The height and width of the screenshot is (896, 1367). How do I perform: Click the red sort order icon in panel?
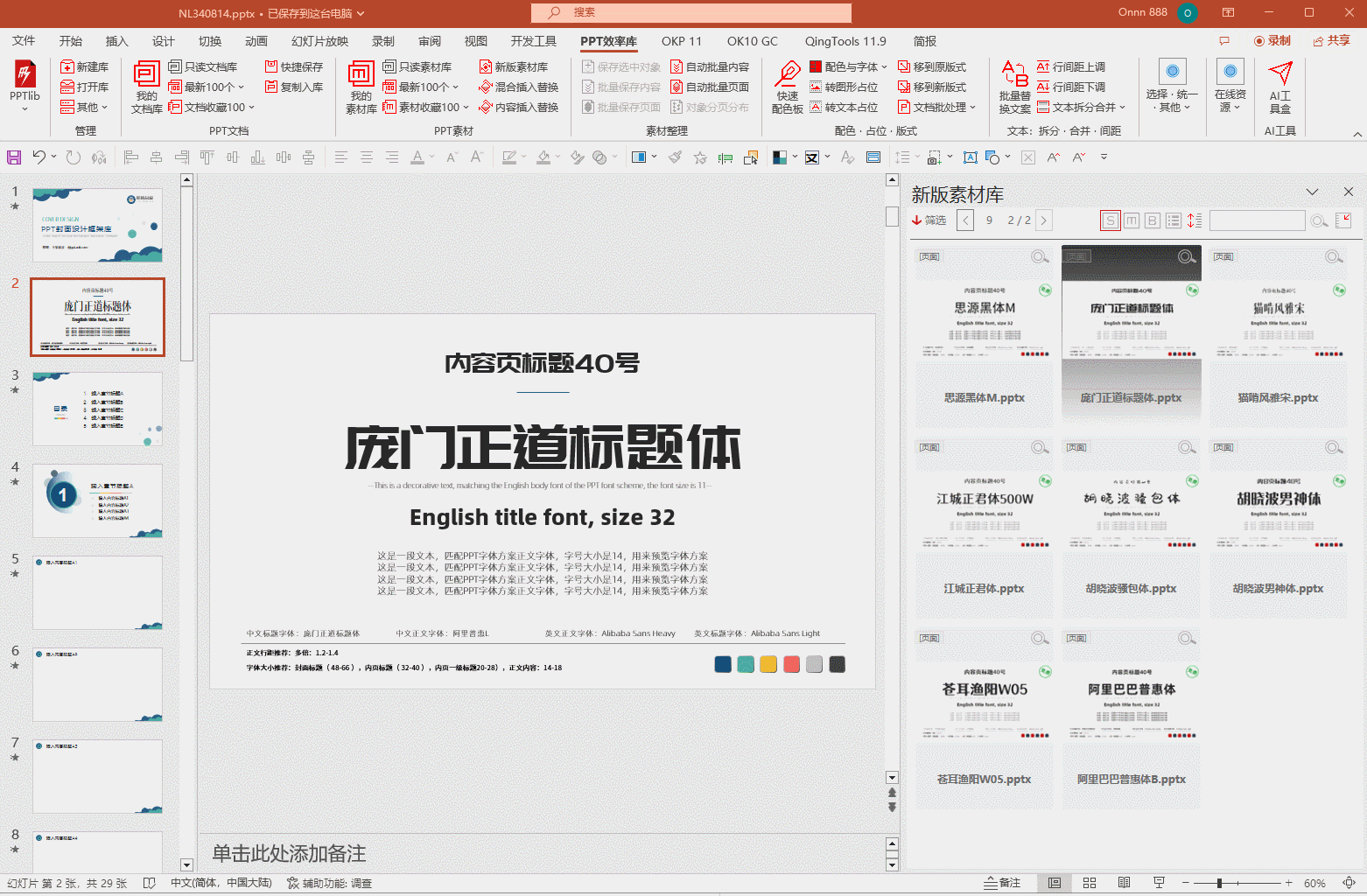click(x=1195, y=220)
